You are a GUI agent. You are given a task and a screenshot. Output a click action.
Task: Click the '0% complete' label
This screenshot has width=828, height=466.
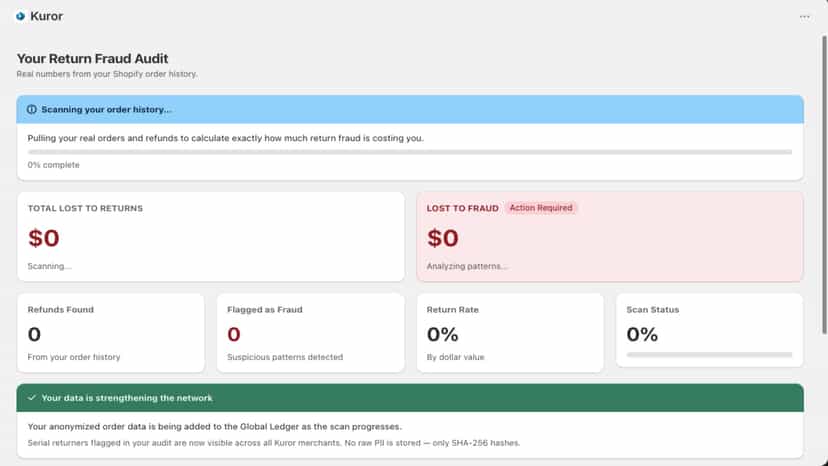point(53,165)
